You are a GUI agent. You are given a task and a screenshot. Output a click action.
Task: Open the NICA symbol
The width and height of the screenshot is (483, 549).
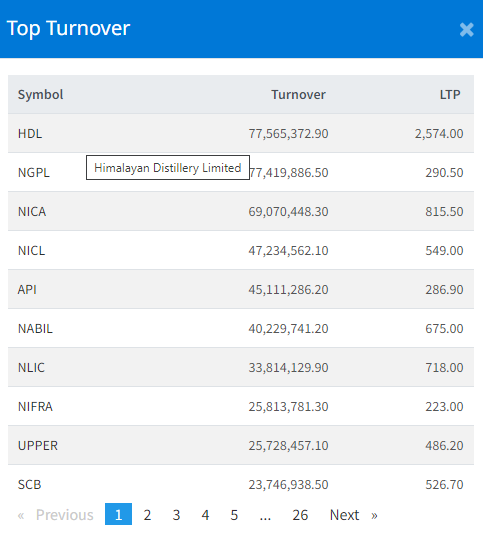32,212
